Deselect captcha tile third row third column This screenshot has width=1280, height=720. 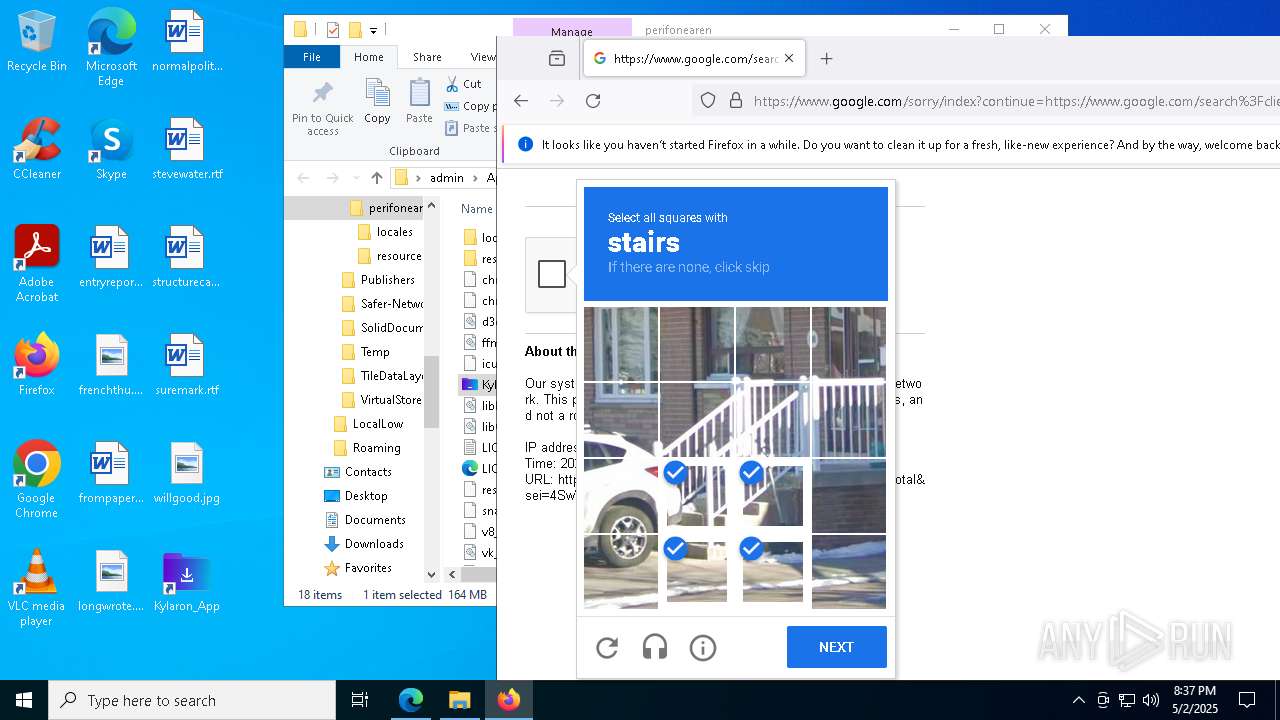point(773,496)
